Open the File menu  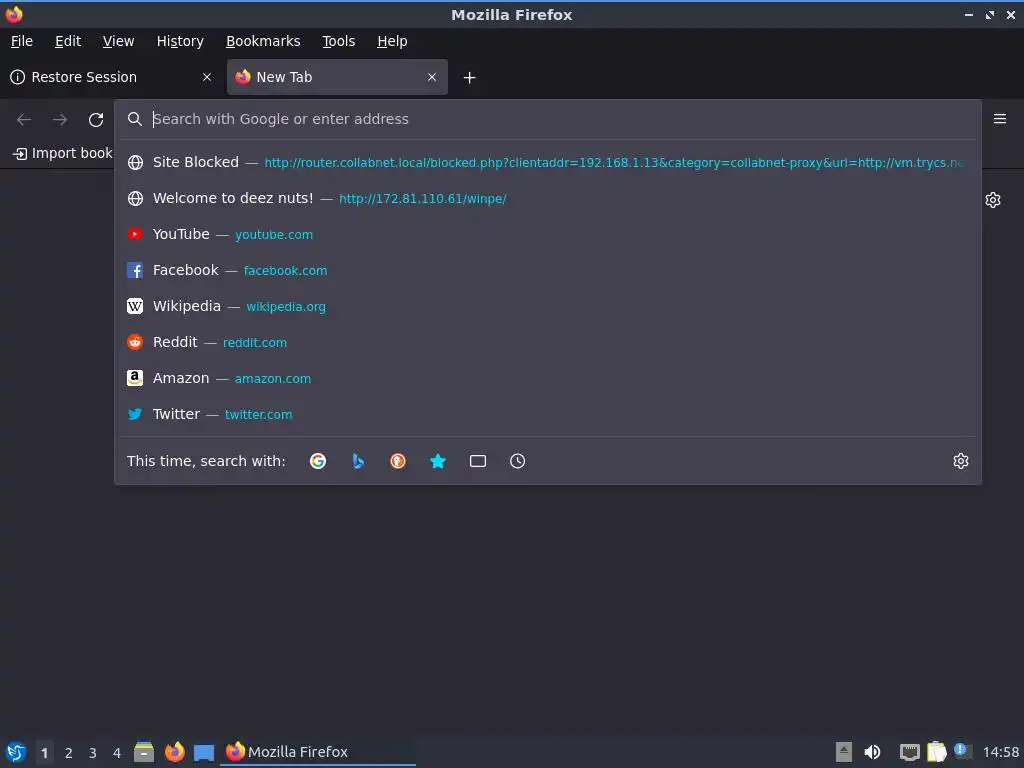tap(22, 41)
